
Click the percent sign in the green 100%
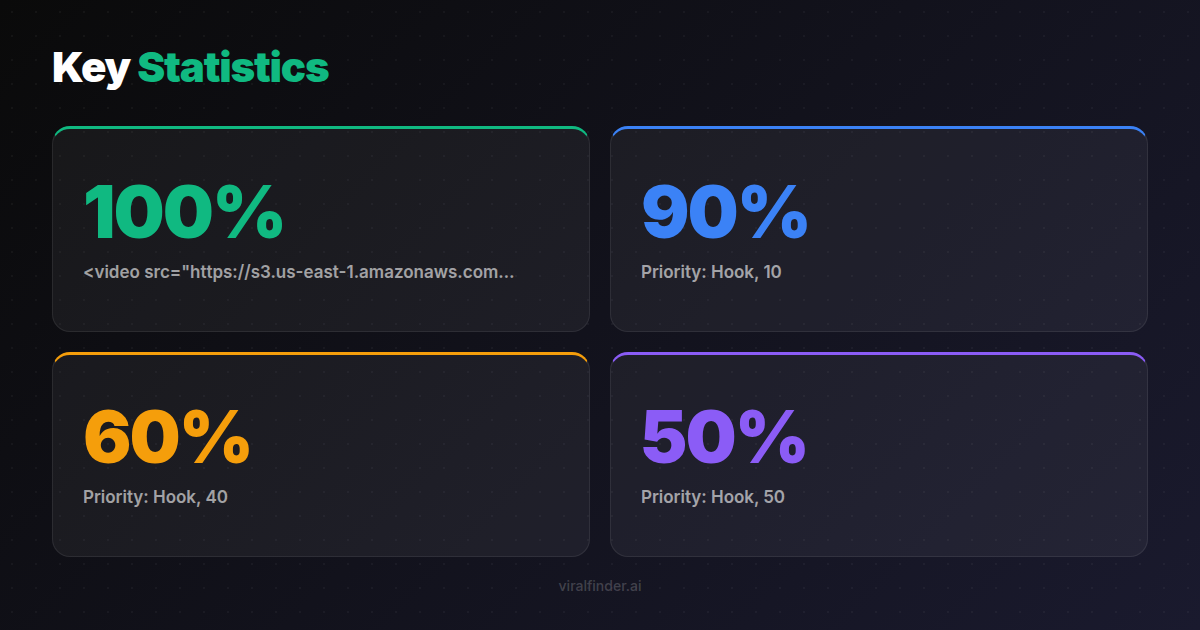point(250,212)
